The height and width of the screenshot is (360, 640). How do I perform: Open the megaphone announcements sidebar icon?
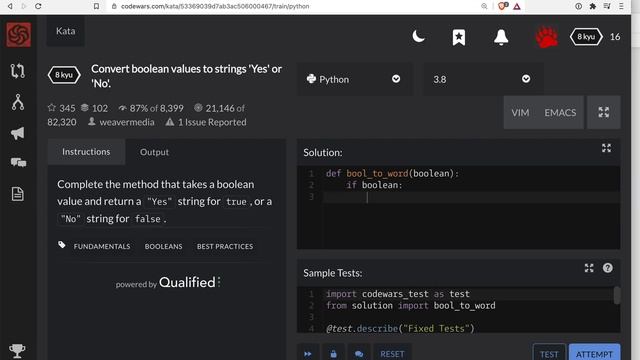coord(18,133)
